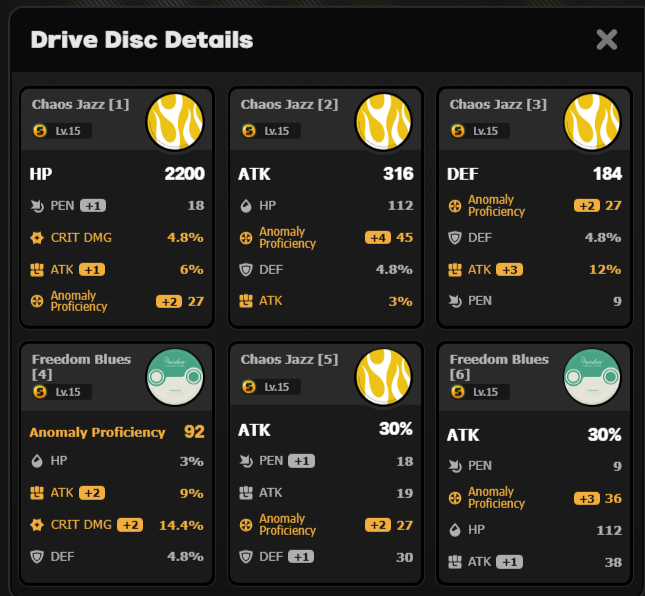Click Anomaly Proficiency icon in Freedom Blues [6]
The width and height of the screenshot is (645, 596).
455,498
